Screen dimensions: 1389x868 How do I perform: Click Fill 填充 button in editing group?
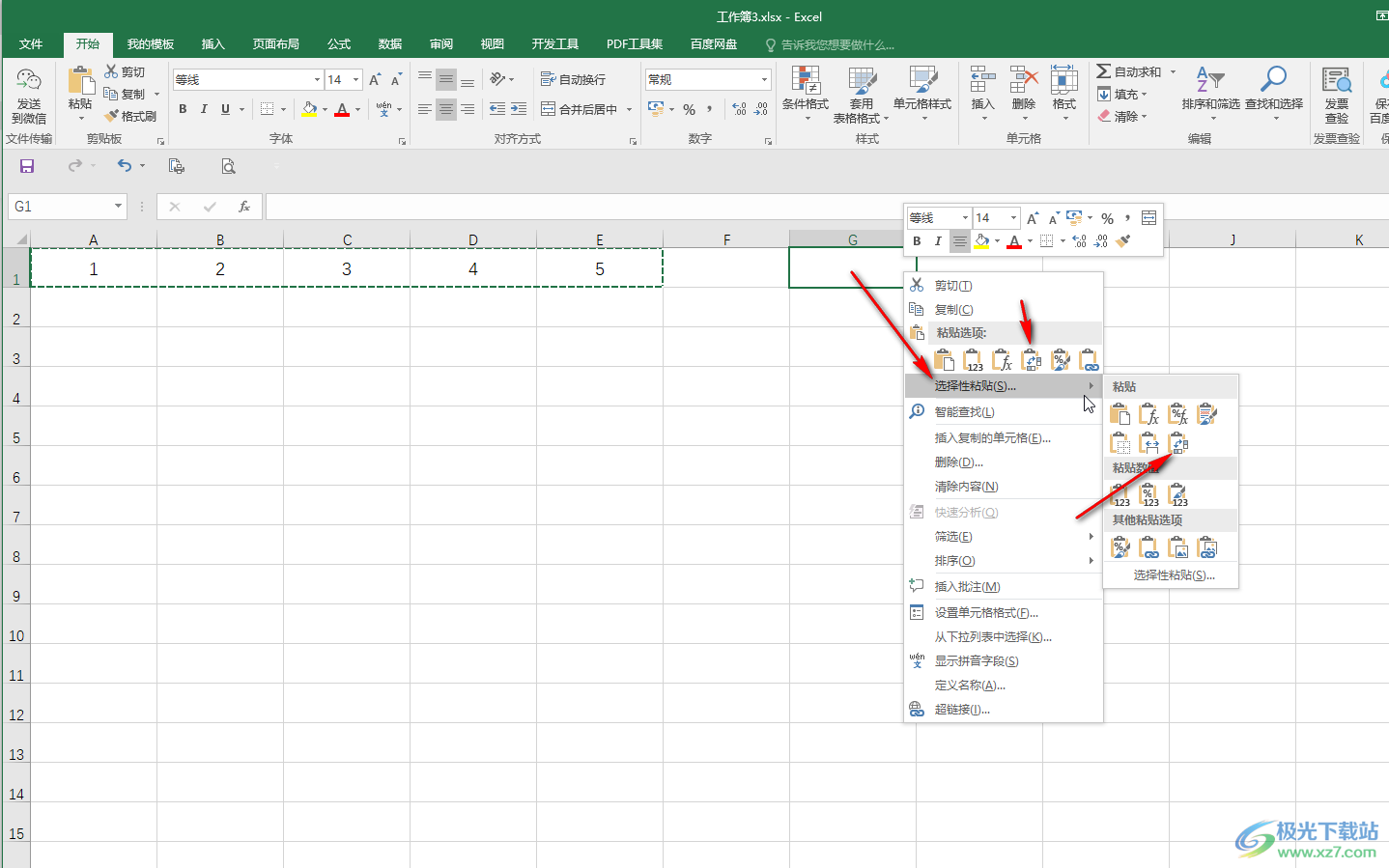click(1122, 95)
